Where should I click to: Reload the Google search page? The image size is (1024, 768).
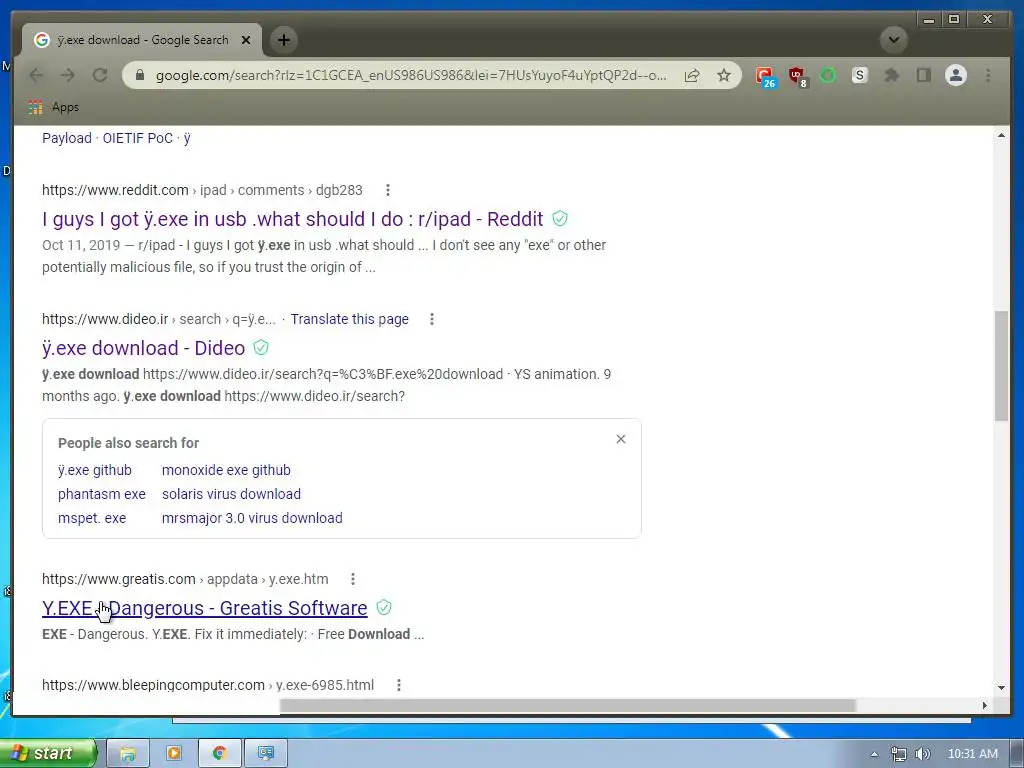pyautogui.click(x=100, y=76)
